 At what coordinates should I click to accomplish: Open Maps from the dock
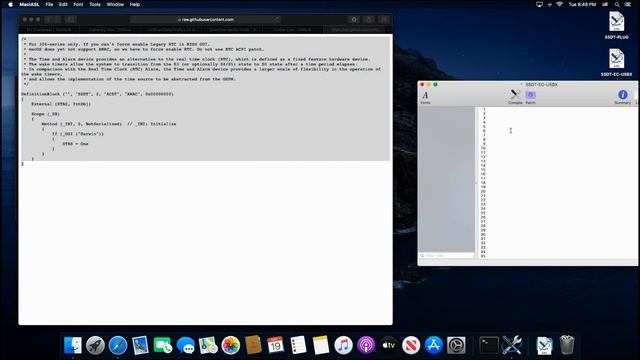(208, 345)
